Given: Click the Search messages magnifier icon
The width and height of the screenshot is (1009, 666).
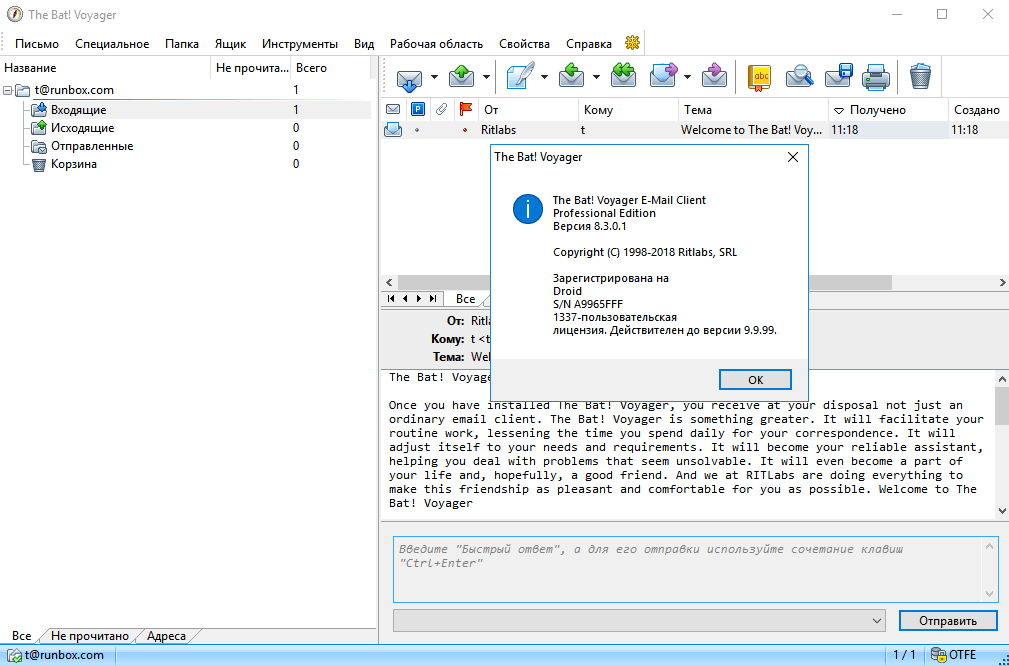Looking at the screenshot, I should tap(799, 77).
